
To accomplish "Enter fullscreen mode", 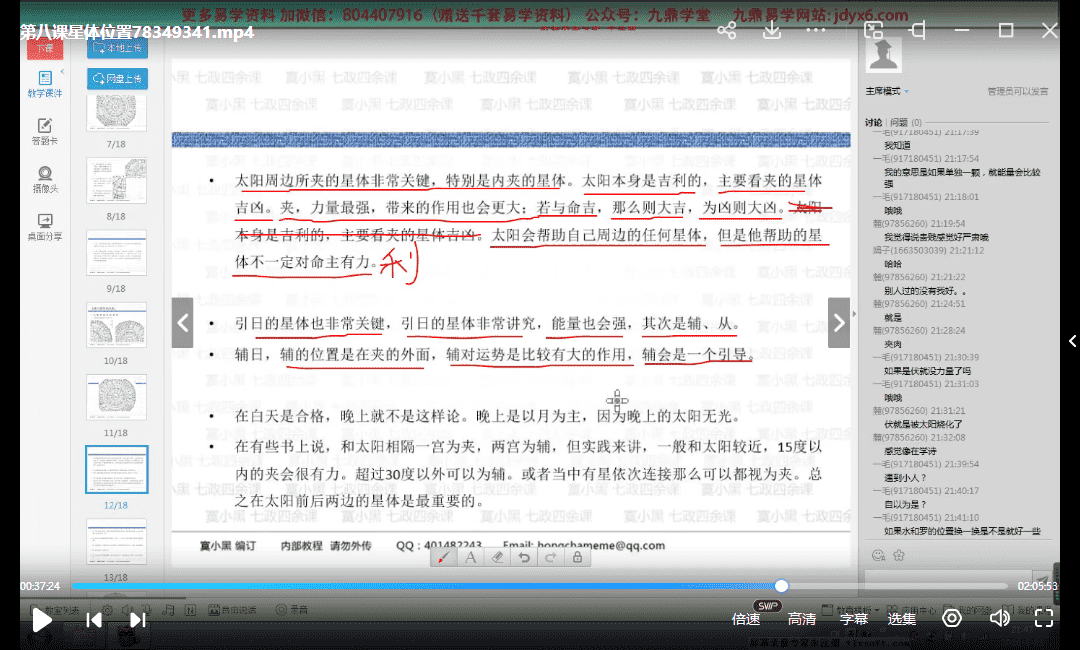I will [x=1043, y=618].
